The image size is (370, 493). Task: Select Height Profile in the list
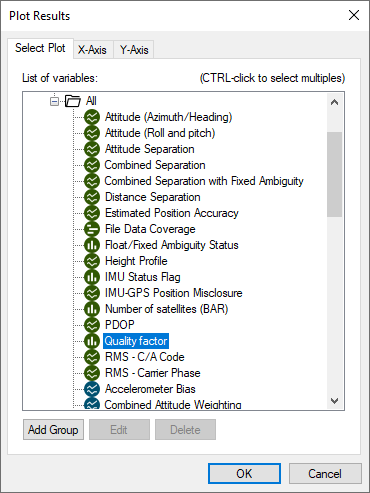click(x=136, y=261)
